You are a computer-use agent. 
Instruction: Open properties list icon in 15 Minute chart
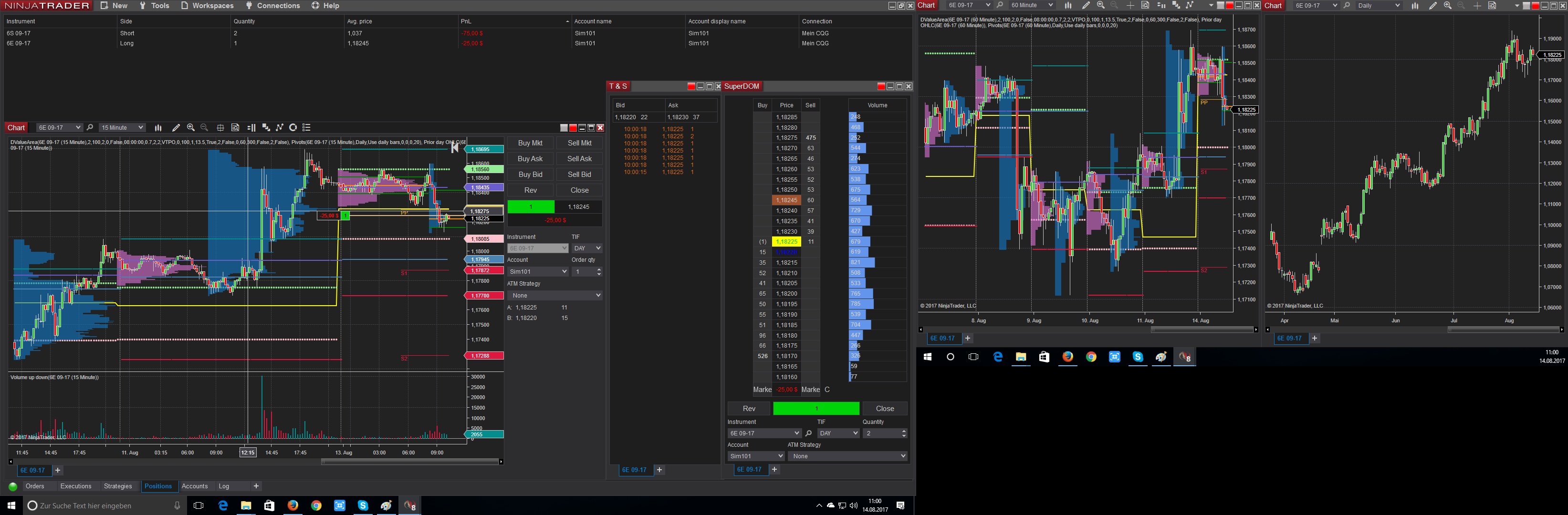click(307, 128)
